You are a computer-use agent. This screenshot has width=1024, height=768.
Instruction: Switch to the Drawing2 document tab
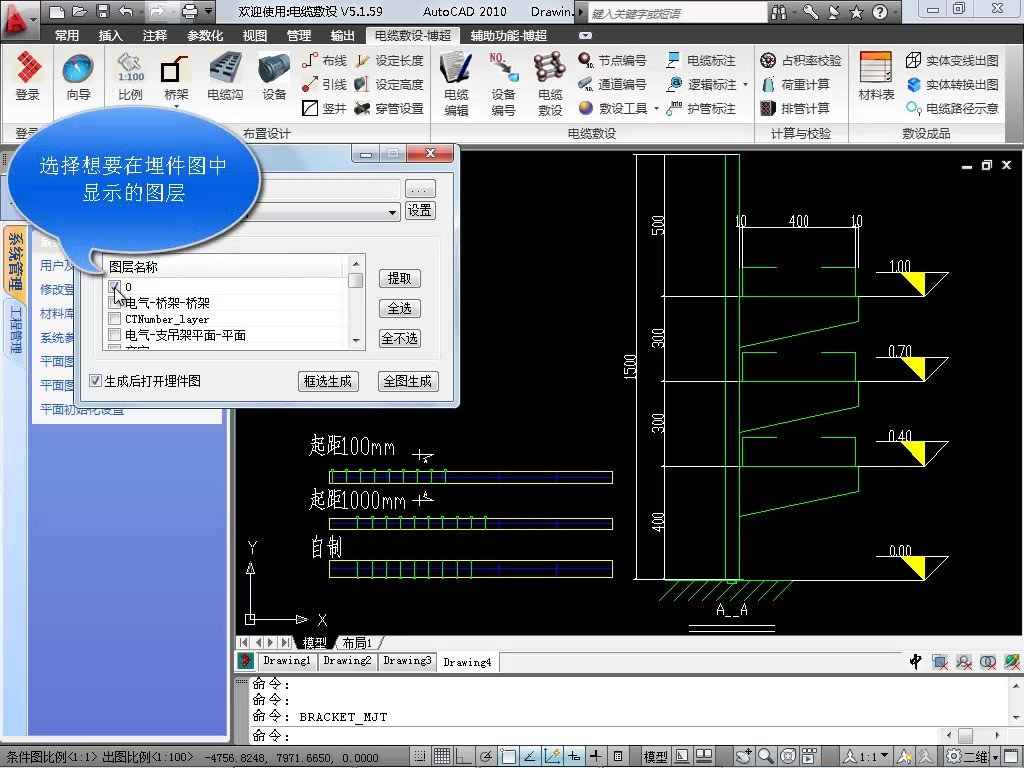pyautogui.click(x=347, y=661)
